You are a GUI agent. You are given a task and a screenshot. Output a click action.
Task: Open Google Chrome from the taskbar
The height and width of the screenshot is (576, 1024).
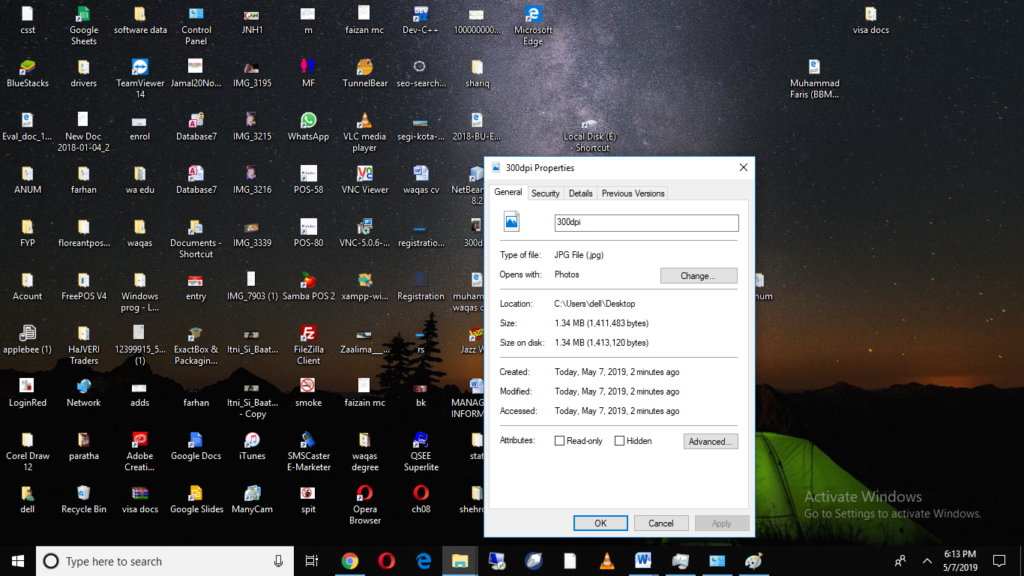pos(350,561)
